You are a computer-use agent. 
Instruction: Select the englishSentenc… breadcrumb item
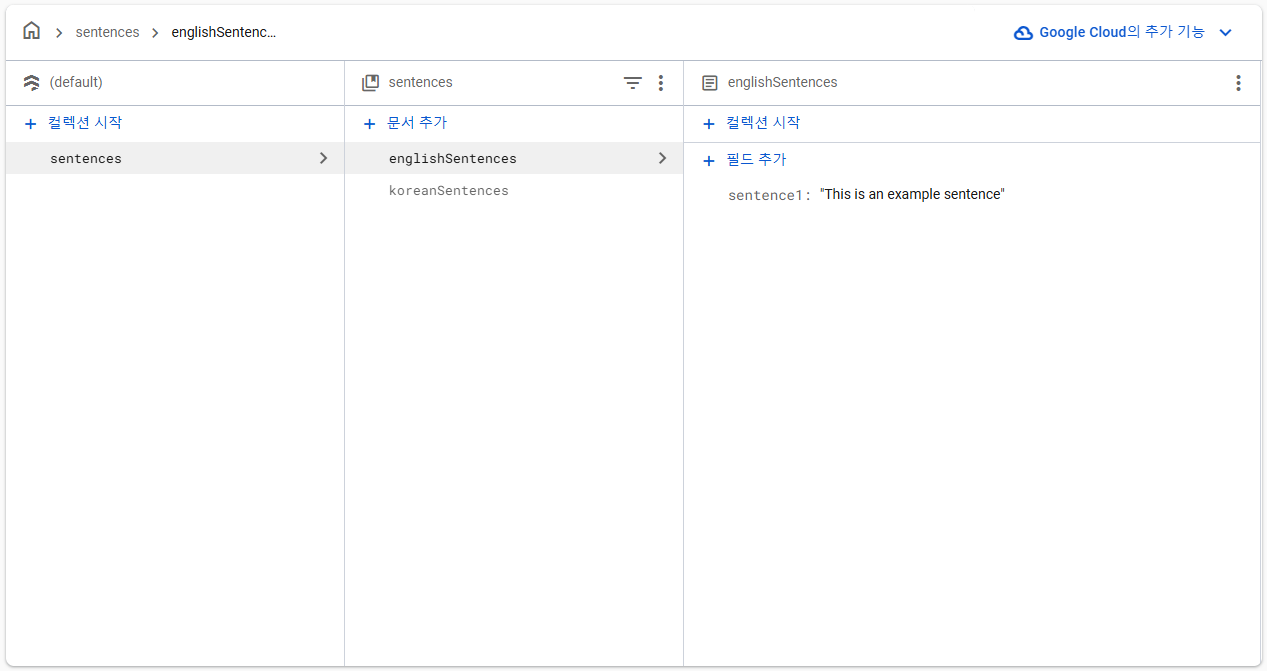(x=223, y=32)
